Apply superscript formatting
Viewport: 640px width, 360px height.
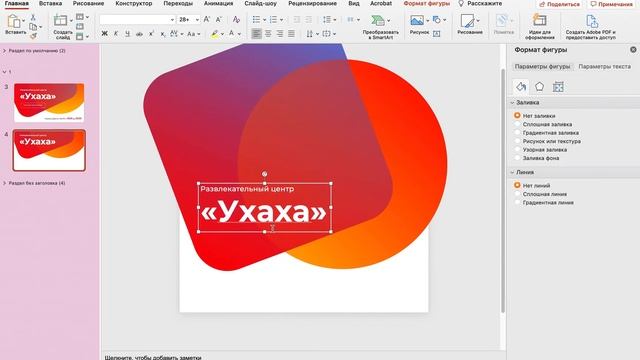(x=151, y=33)
